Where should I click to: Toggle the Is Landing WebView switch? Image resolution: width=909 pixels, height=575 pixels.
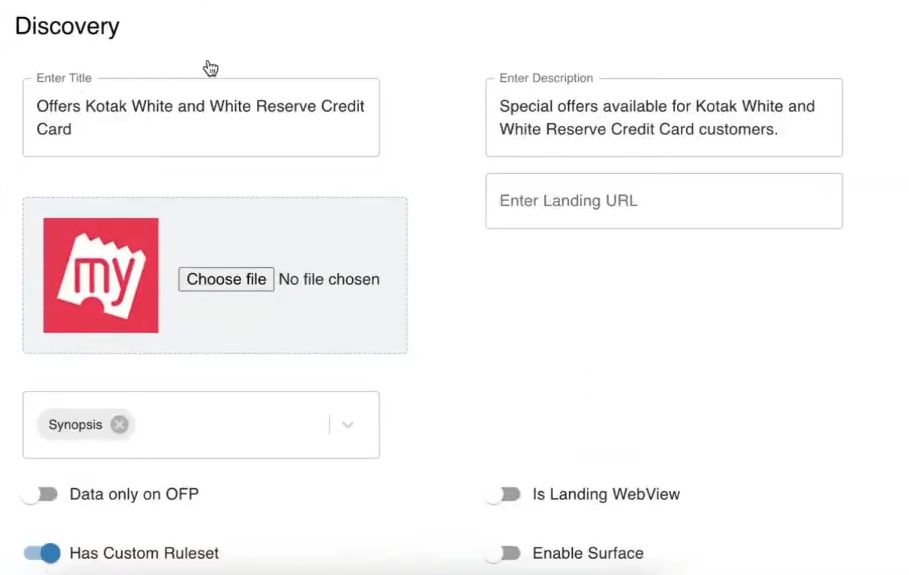click(x=503, y=494)
